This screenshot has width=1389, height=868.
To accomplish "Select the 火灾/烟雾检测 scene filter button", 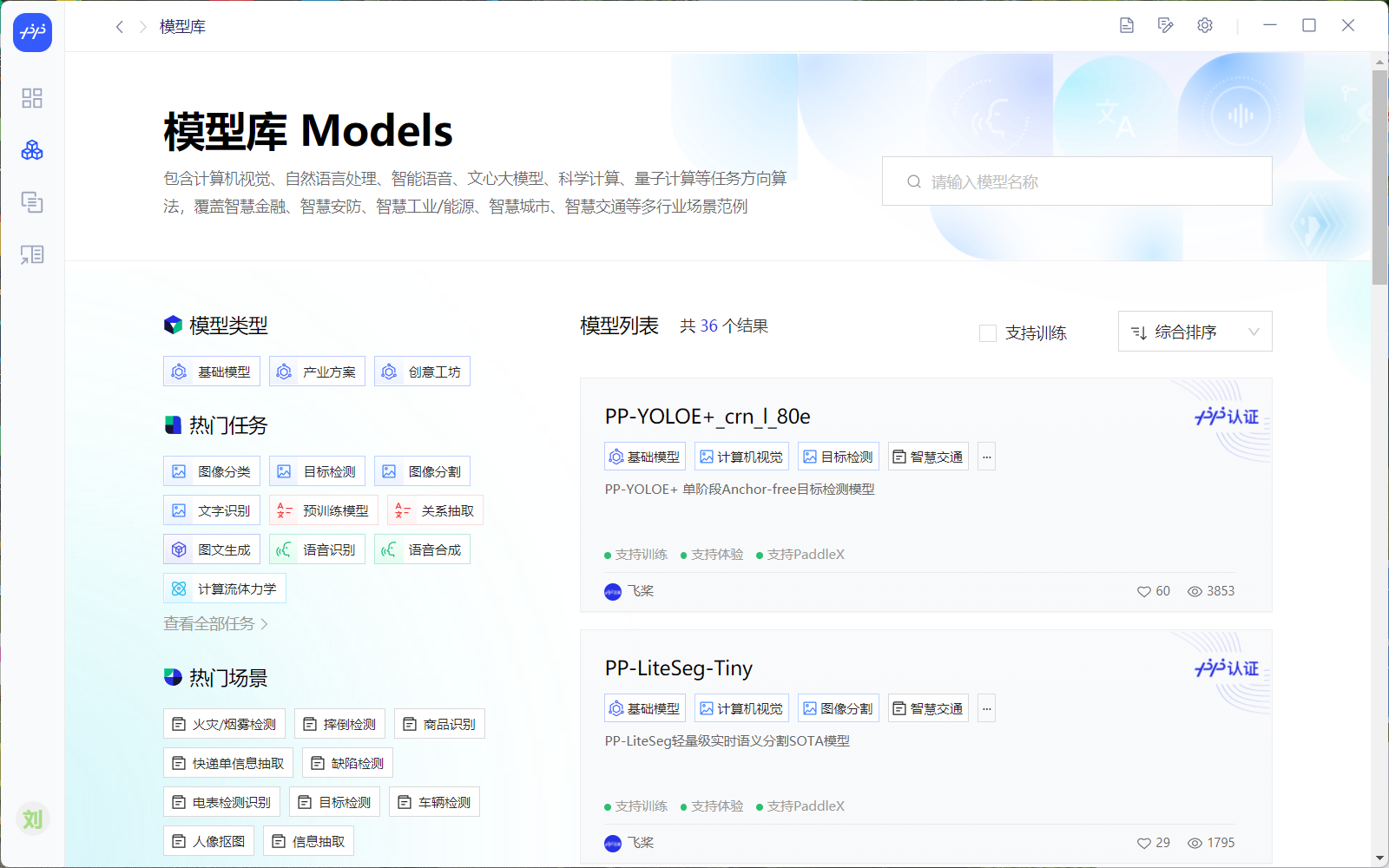I will click(x=224, y=723).
